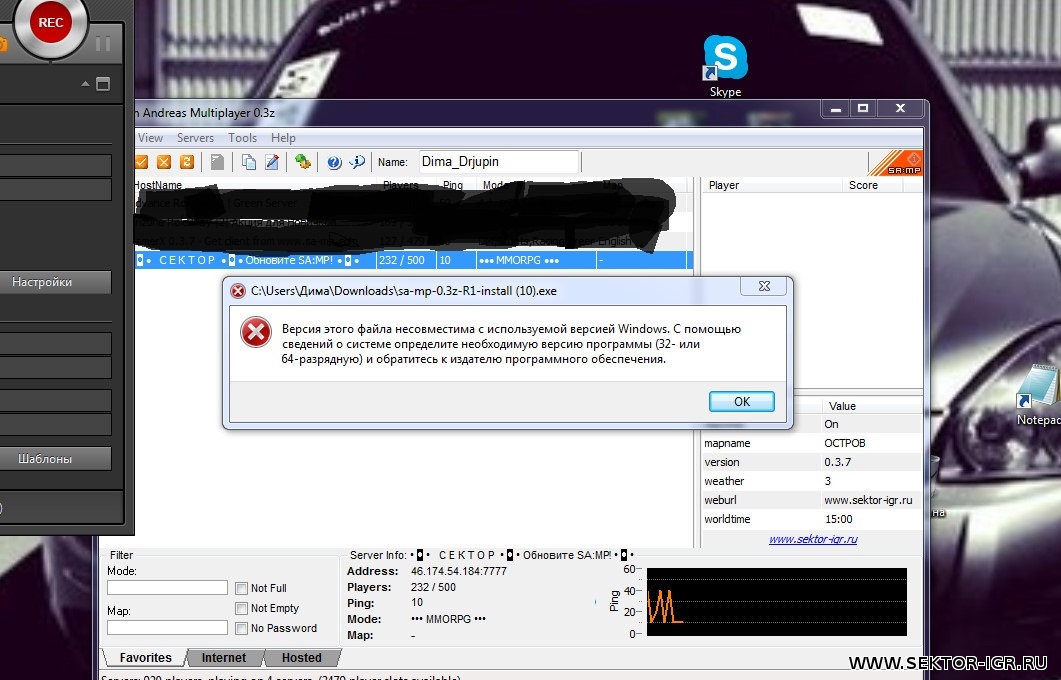Switch to the Favorites tab
The width and height of the screenshot is (1061, 680).
(x=145, y=658)
